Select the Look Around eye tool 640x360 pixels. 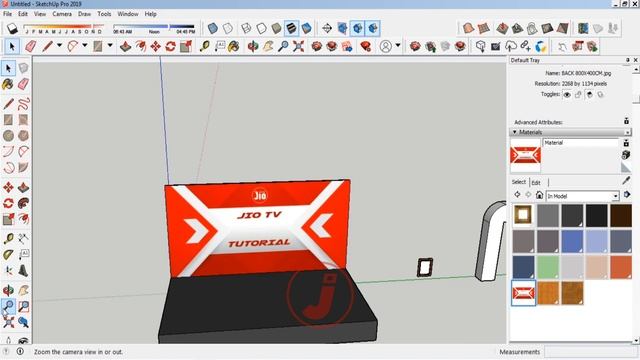23,340
